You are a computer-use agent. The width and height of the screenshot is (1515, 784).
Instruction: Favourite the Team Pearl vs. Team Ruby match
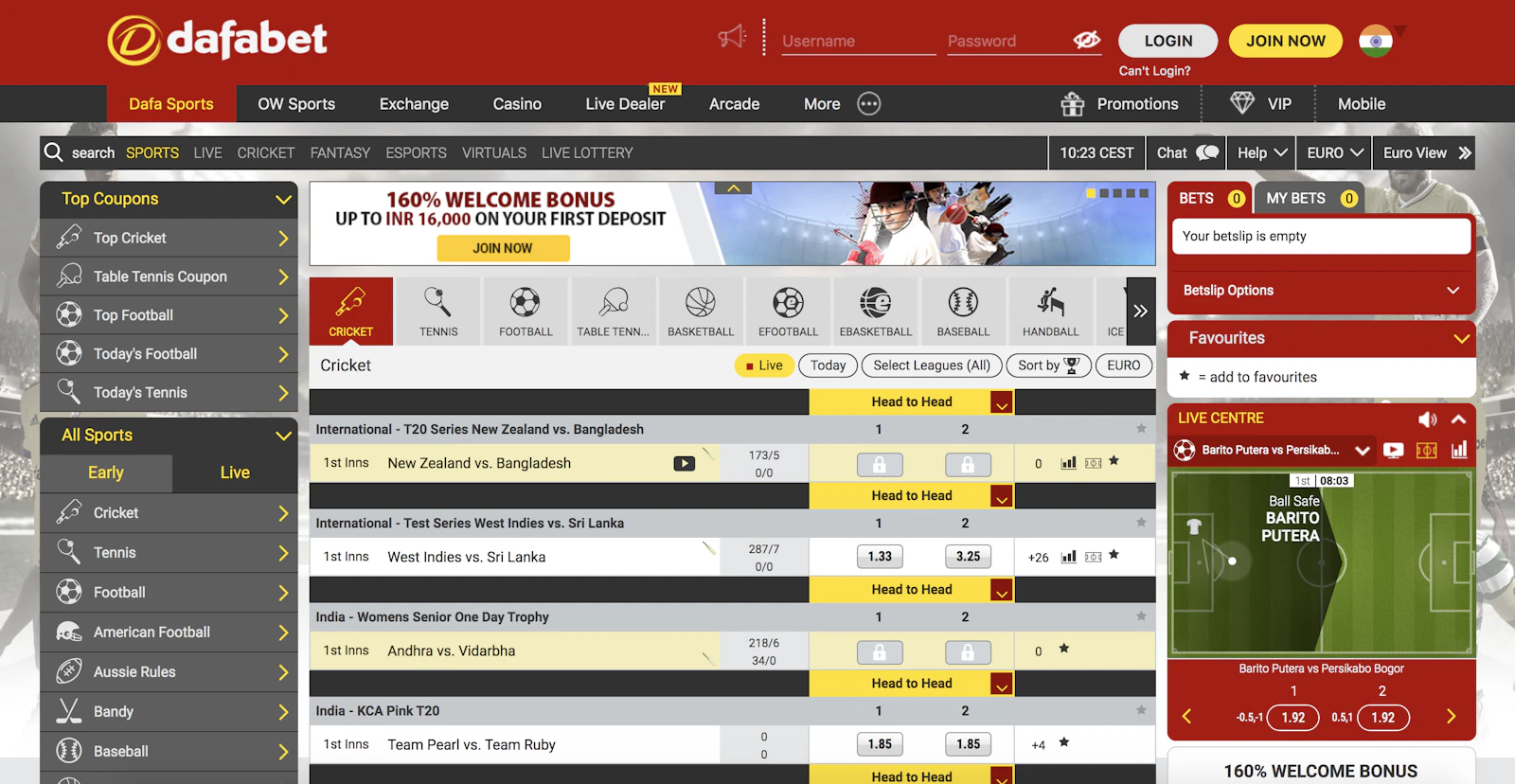click(x=1064, y=743)
